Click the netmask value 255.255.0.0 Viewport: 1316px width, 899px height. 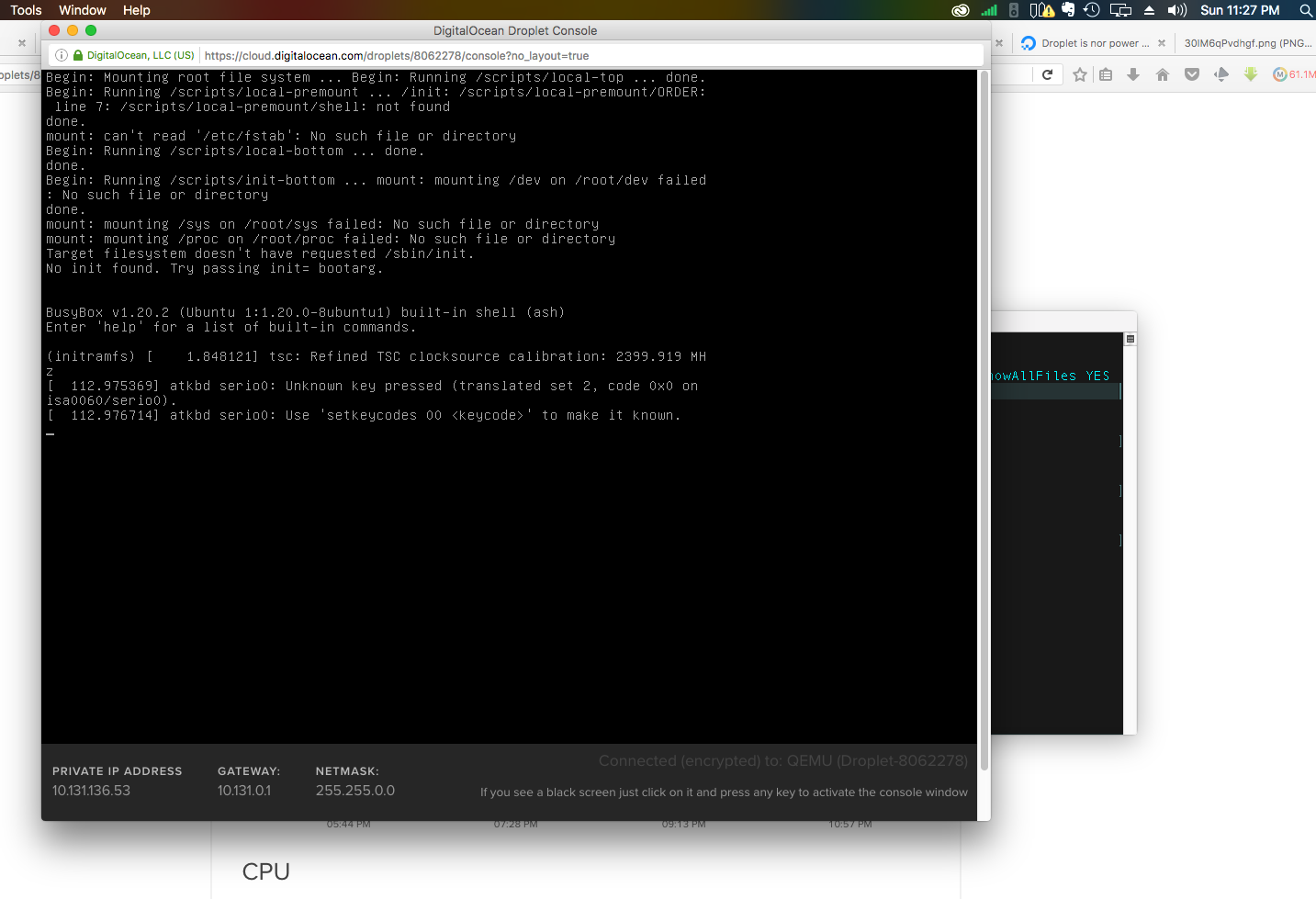(x=355, y=791)
